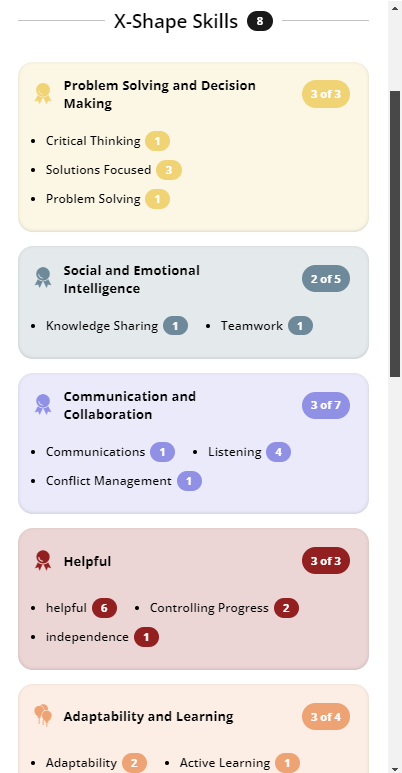Screen dimensions: 402x773
Task: Click the Conflict Management skill
Action: click(x=109, y=481)
